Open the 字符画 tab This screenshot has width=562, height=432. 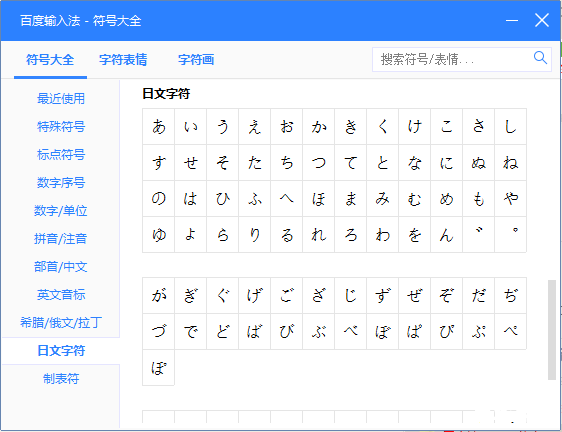pyautogui.click(x=196, y=60)
